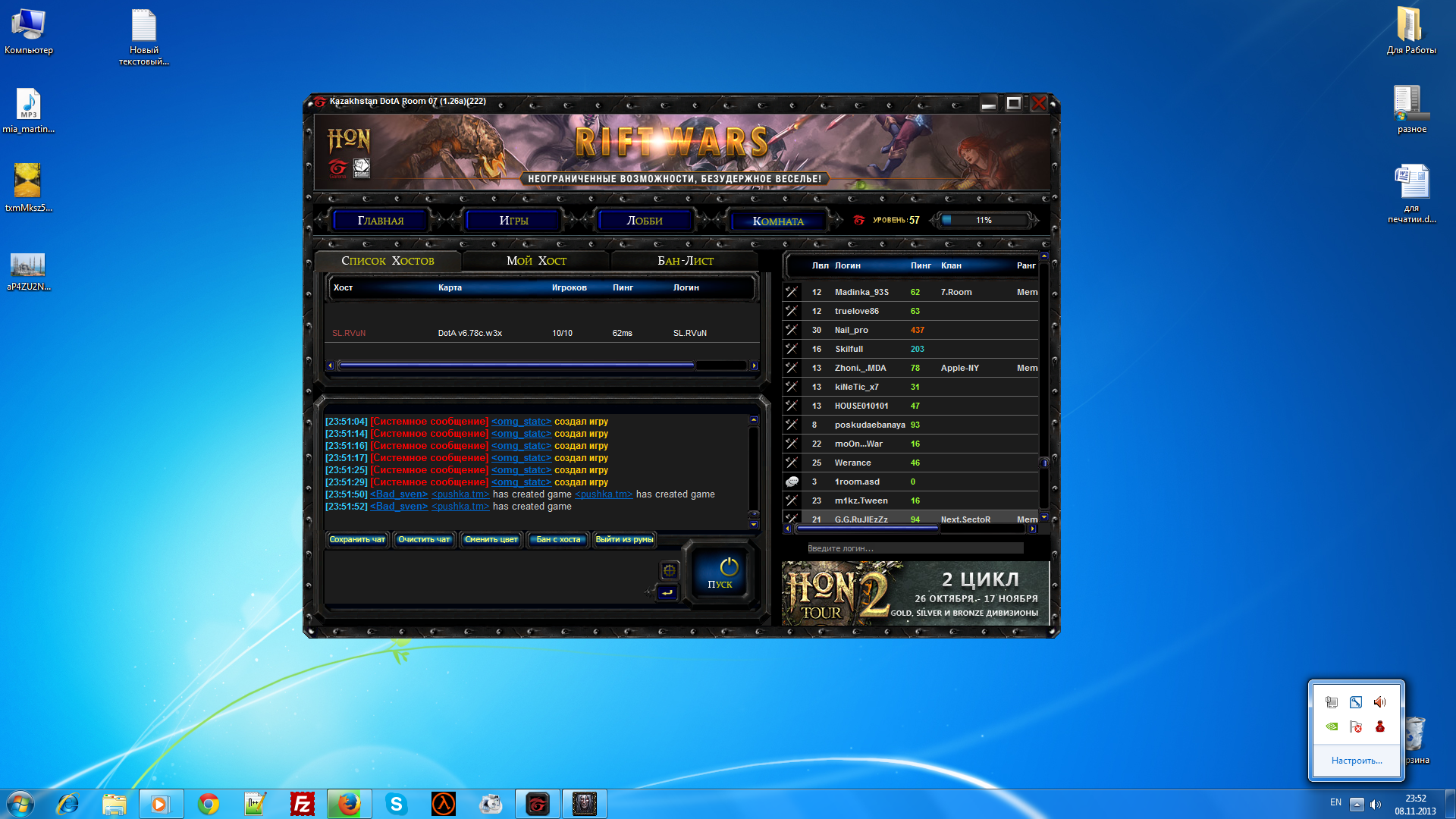This screenshot has width=1456, height=819.
Task: Show hidden tray icons arrow in the taskbar
Action: click(x=1357, y=804)
